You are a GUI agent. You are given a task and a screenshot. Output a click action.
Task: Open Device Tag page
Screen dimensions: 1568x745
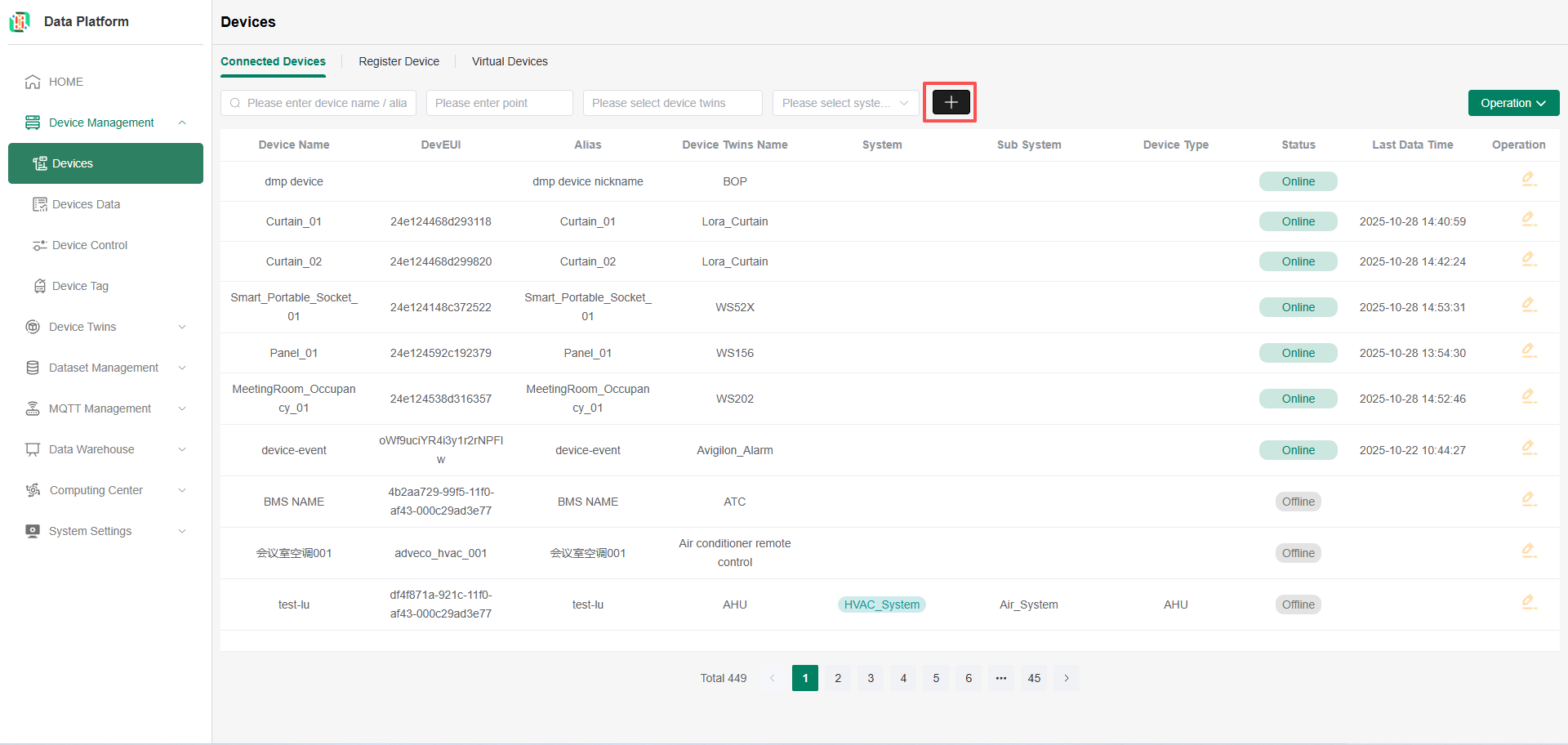(80, 286)
